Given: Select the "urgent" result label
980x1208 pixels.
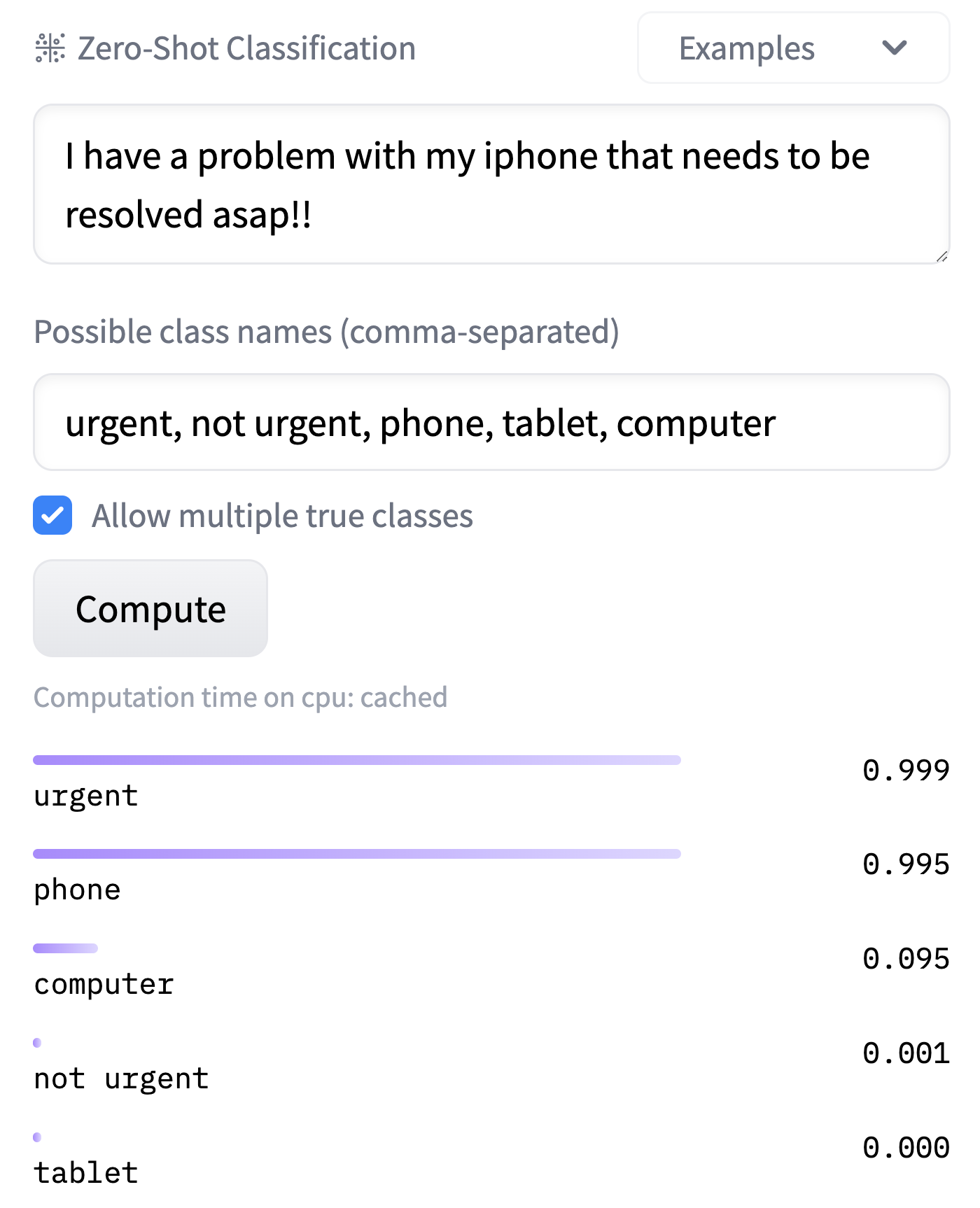Looking at the screenshot, I should 86,796.
